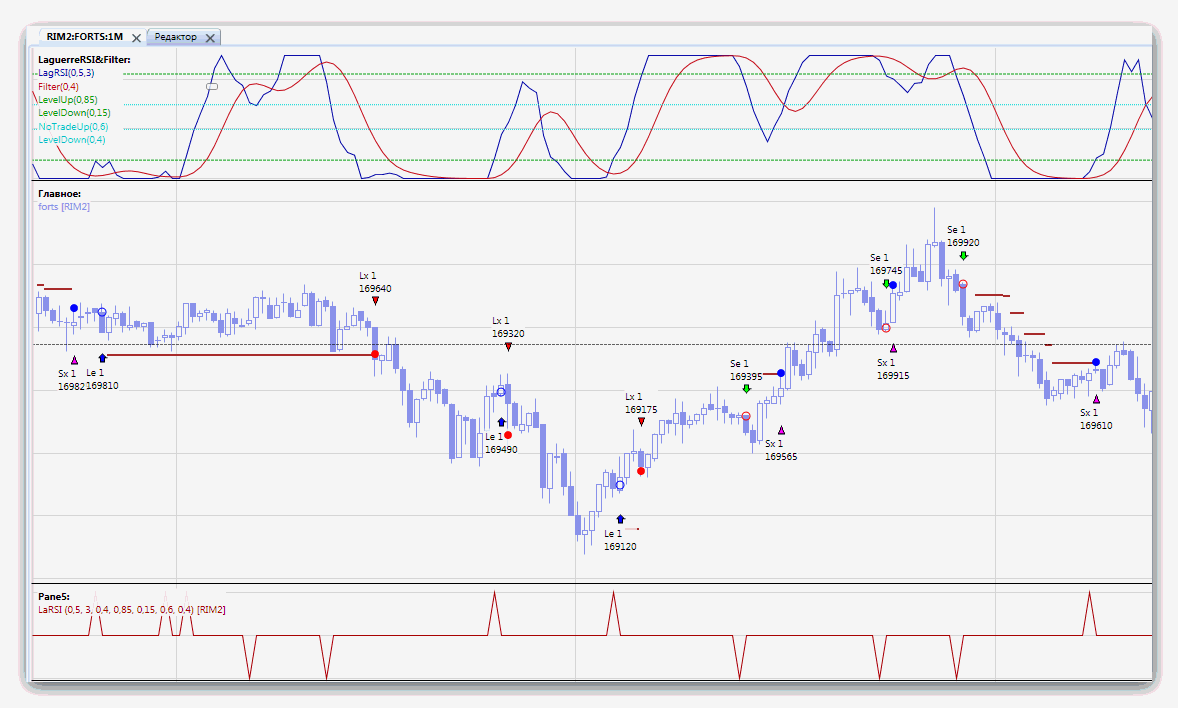This screenshot has width=1178, height=708.
Task: Click the green Se 1 169920 arrow
Action: [964, 256]
